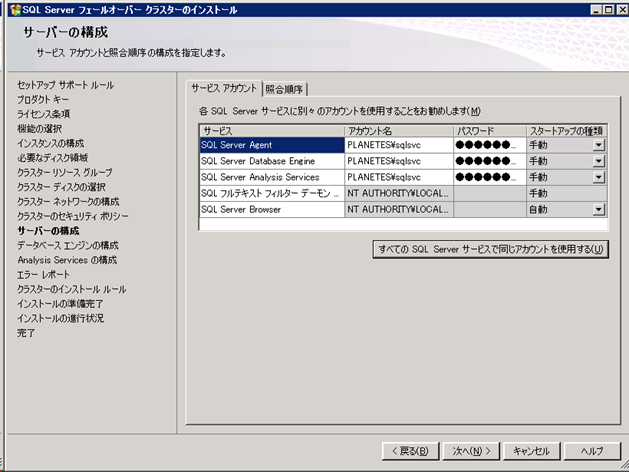Open help with the ヘルプ button

coord(592,451)
